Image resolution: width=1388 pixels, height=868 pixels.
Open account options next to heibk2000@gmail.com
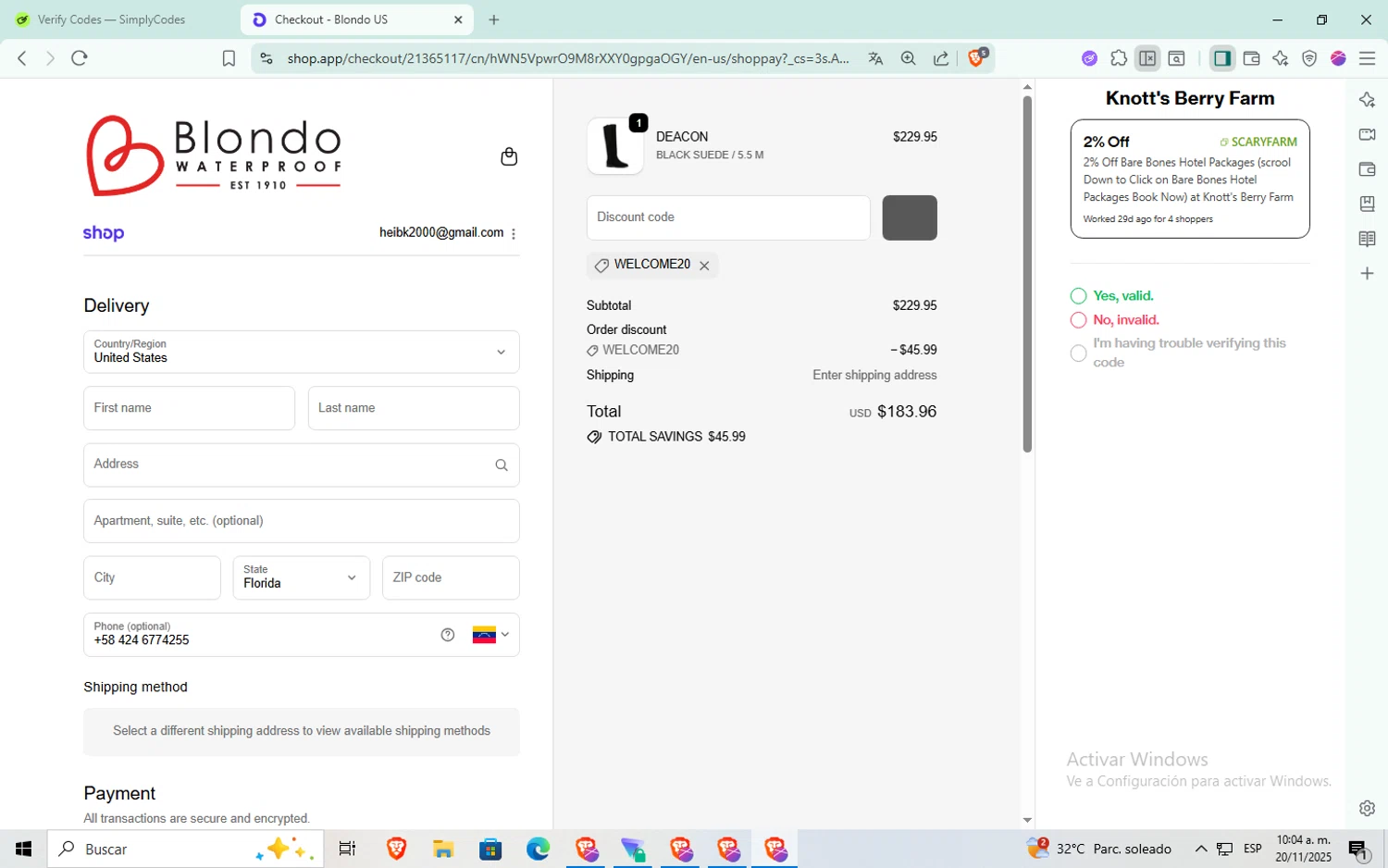pos(514,233)
